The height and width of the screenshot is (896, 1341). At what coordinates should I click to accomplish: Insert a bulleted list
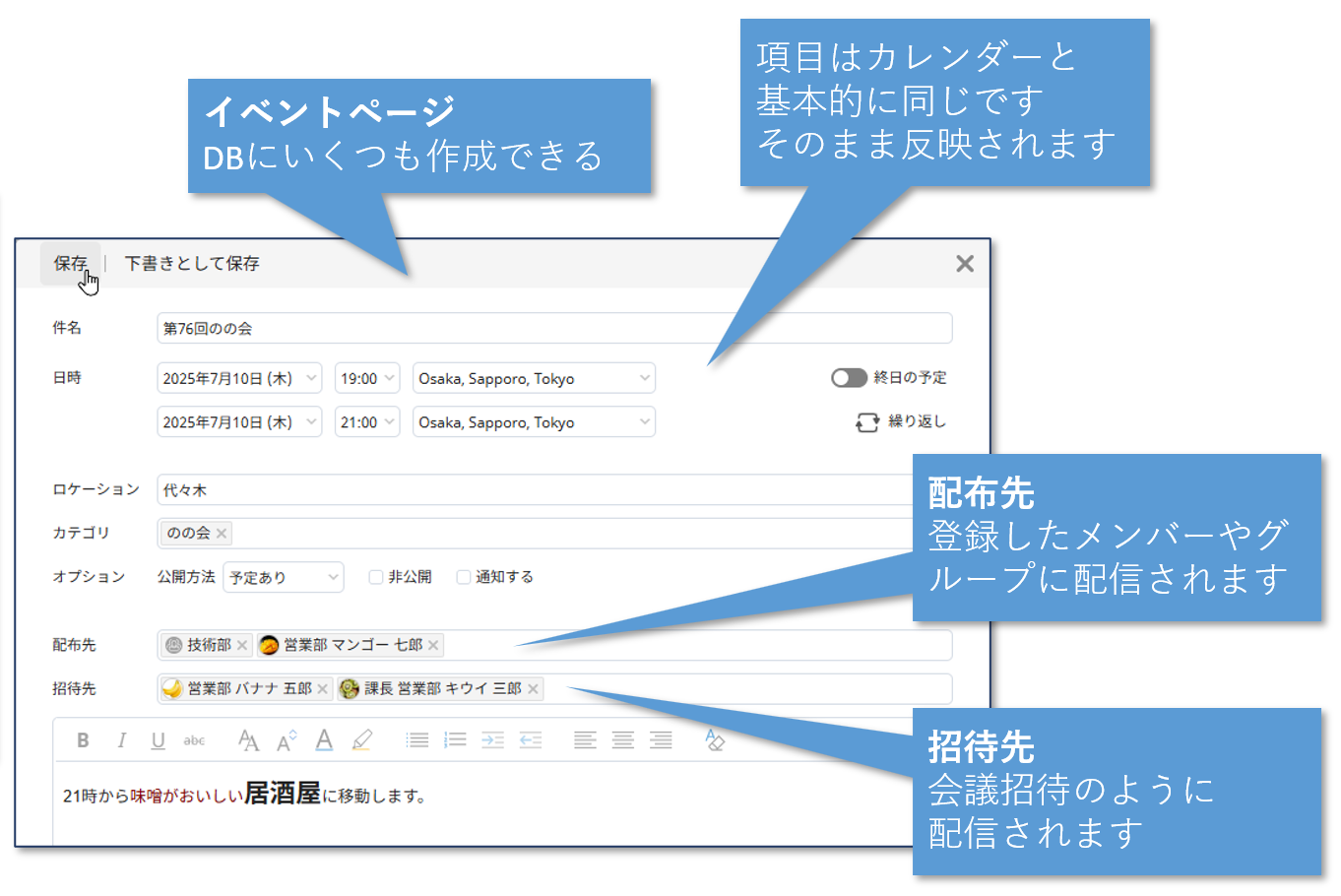click(417, 740)
